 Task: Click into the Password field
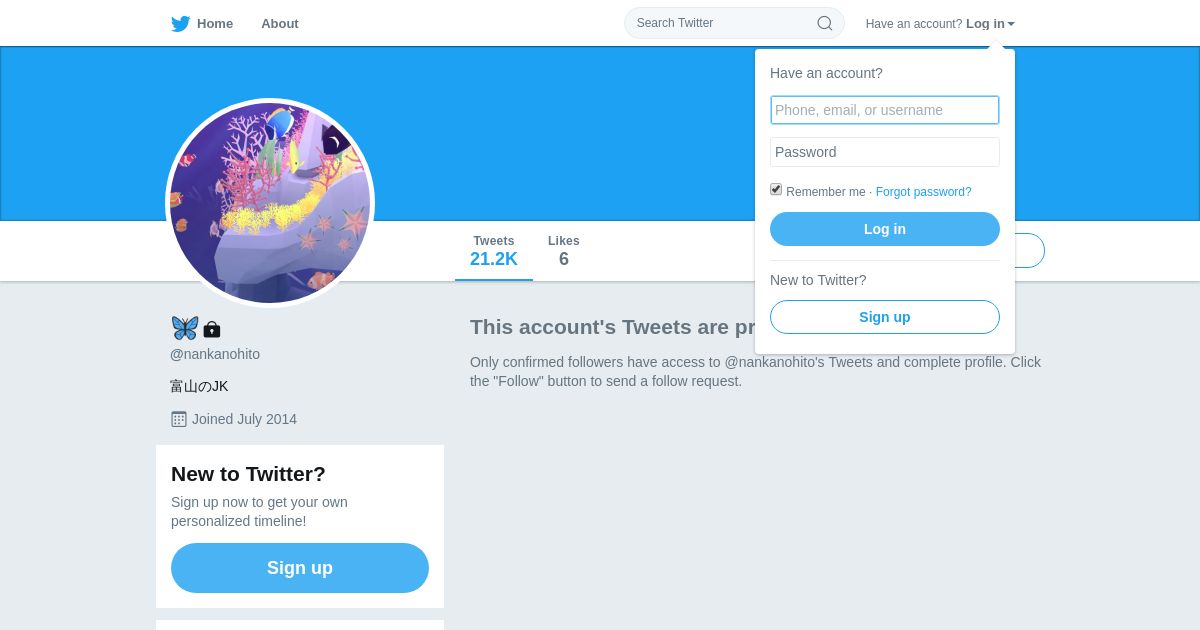tap(885, 152)
